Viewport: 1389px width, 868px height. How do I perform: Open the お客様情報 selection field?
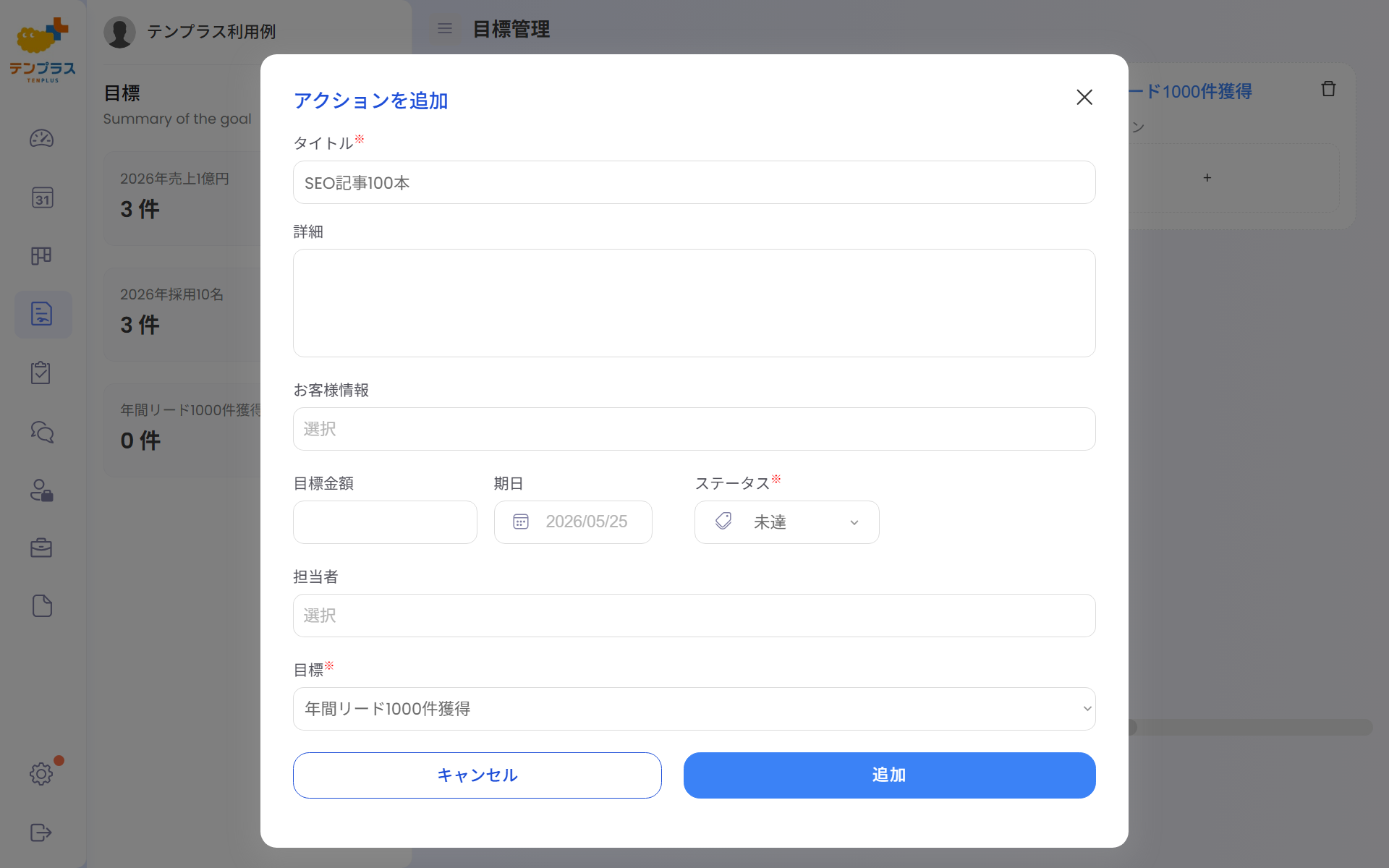pyautogui.click(x=694, y=429)
